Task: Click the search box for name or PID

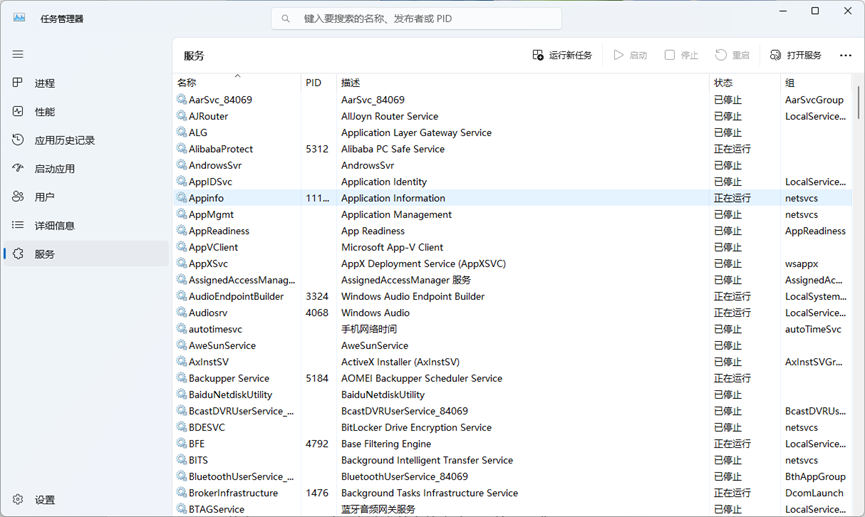Action: point(417,19)
